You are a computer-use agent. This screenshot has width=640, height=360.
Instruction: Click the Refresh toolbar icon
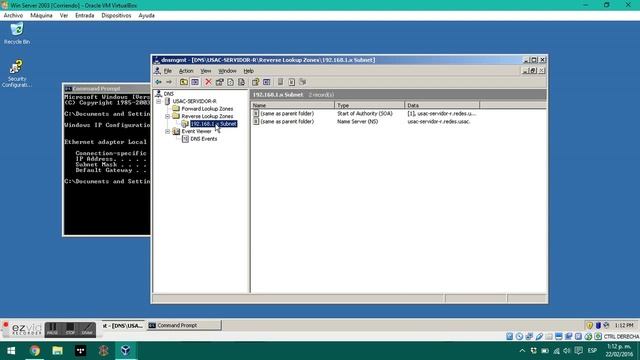click(x=230, y=82)
